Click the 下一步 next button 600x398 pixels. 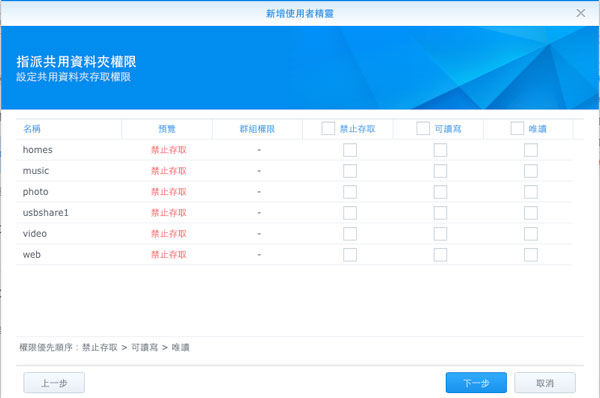476,383
